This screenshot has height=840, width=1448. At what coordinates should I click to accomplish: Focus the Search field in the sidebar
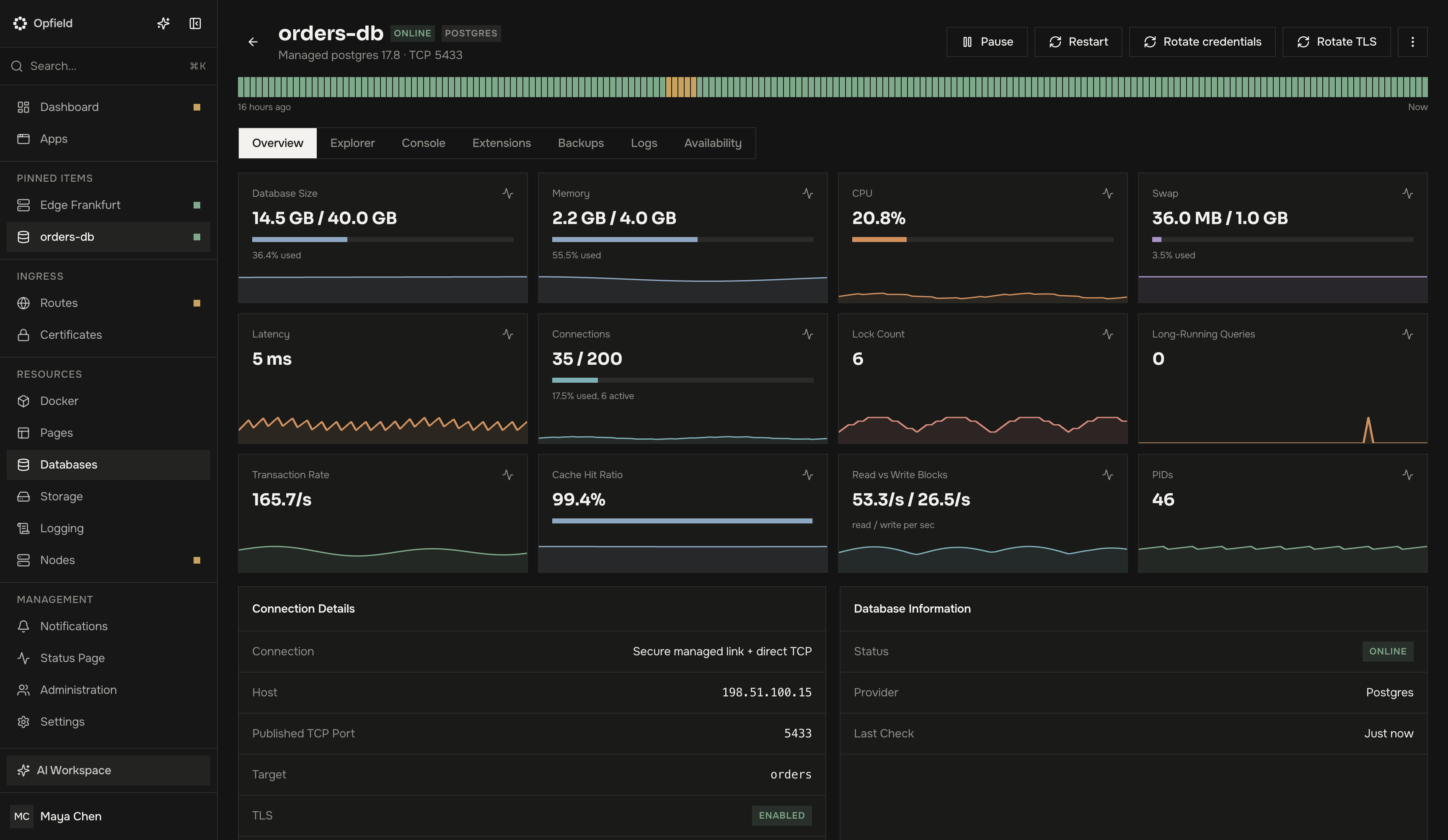108,66
